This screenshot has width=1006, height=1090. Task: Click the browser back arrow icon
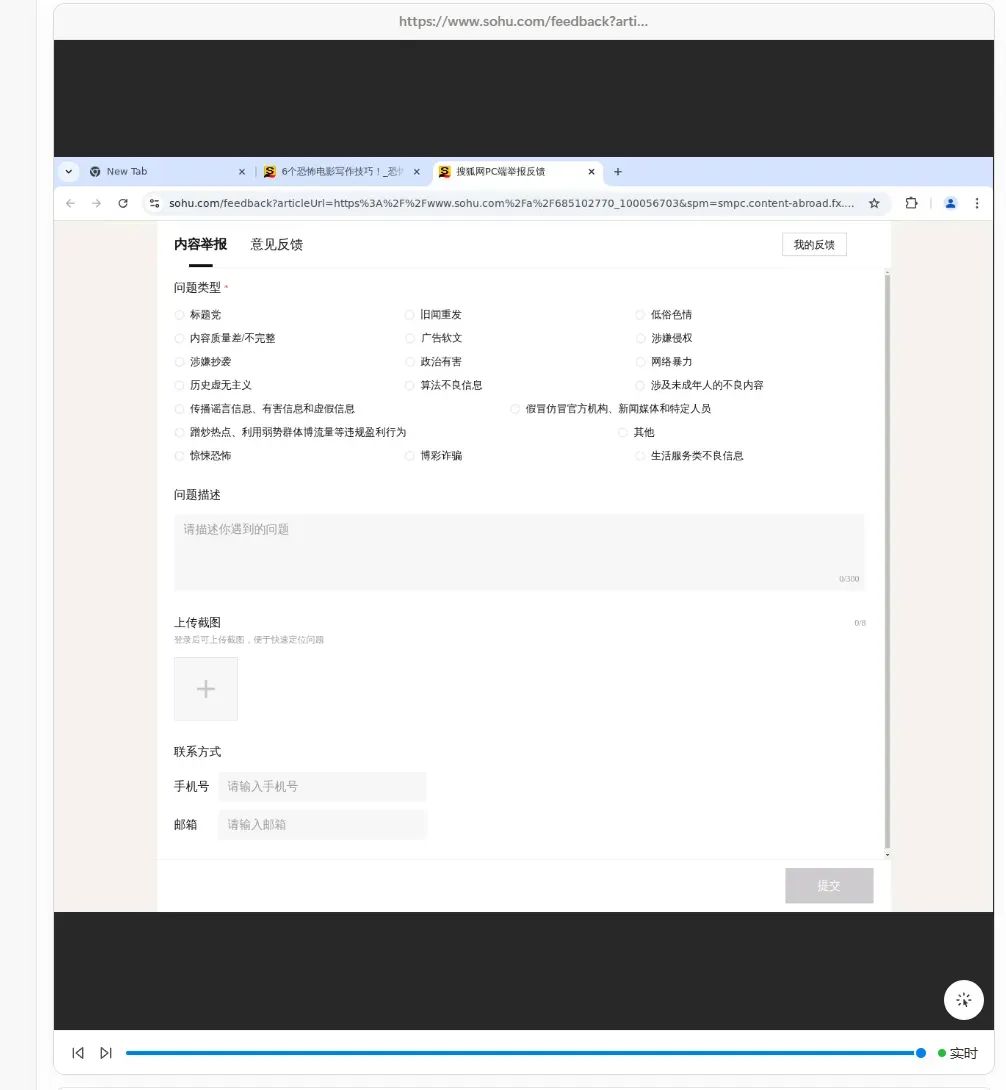click(x=70, y=203)
